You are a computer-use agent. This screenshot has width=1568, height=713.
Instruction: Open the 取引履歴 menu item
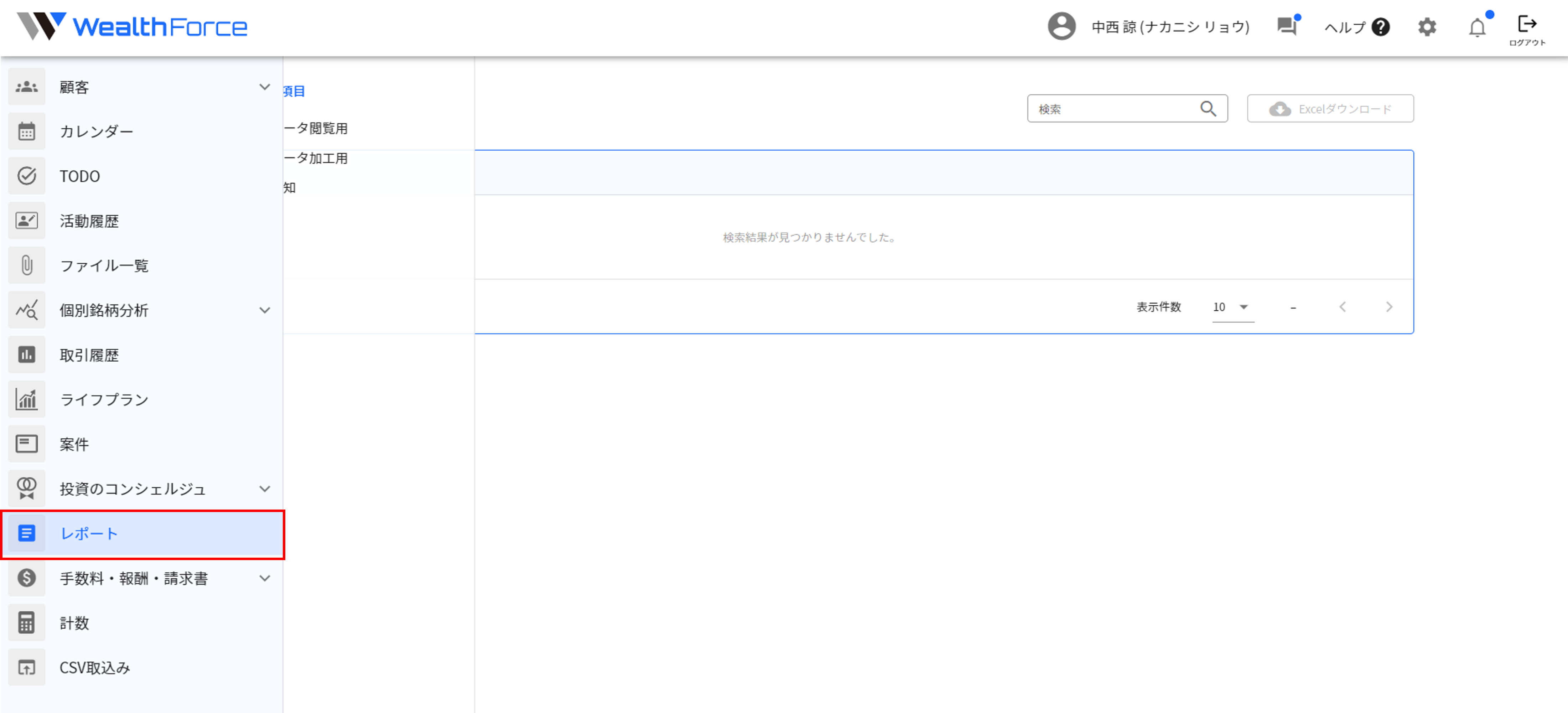point(89,355)
